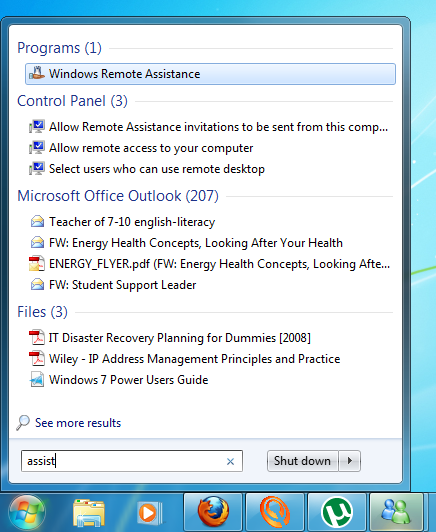Open email Teacher of 7-10 english-literacy
The width and height of the screenshot is (436, 532).
[132, 222]
